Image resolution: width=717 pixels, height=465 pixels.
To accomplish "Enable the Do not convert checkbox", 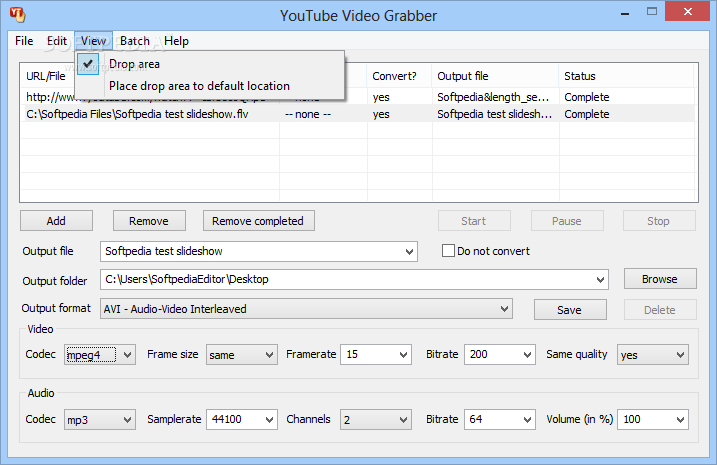I will click(448, 251).
